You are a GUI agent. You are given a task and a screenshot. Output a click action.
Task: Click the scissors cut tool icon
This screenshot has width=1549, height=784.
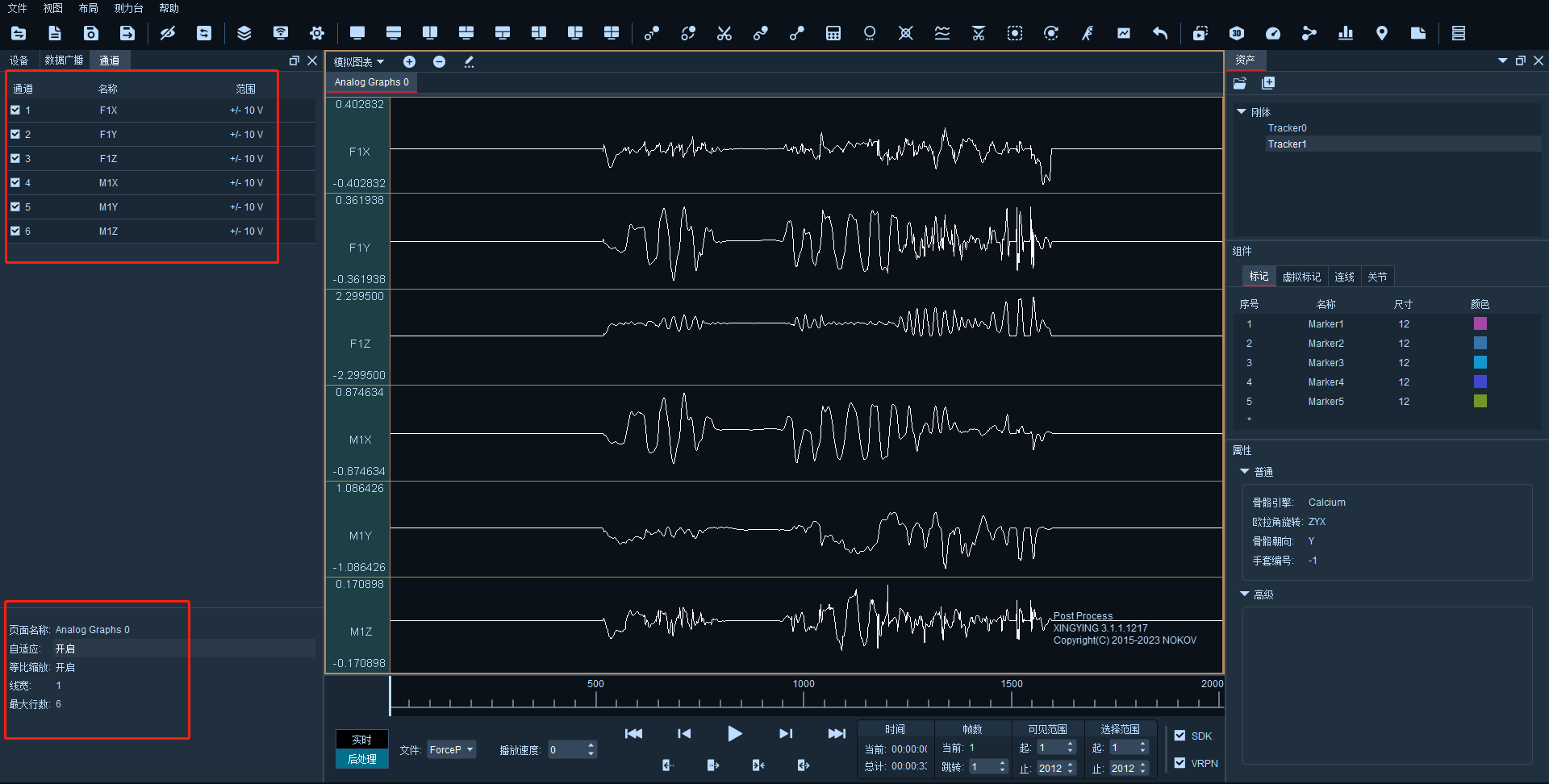[x=724, y=33]
